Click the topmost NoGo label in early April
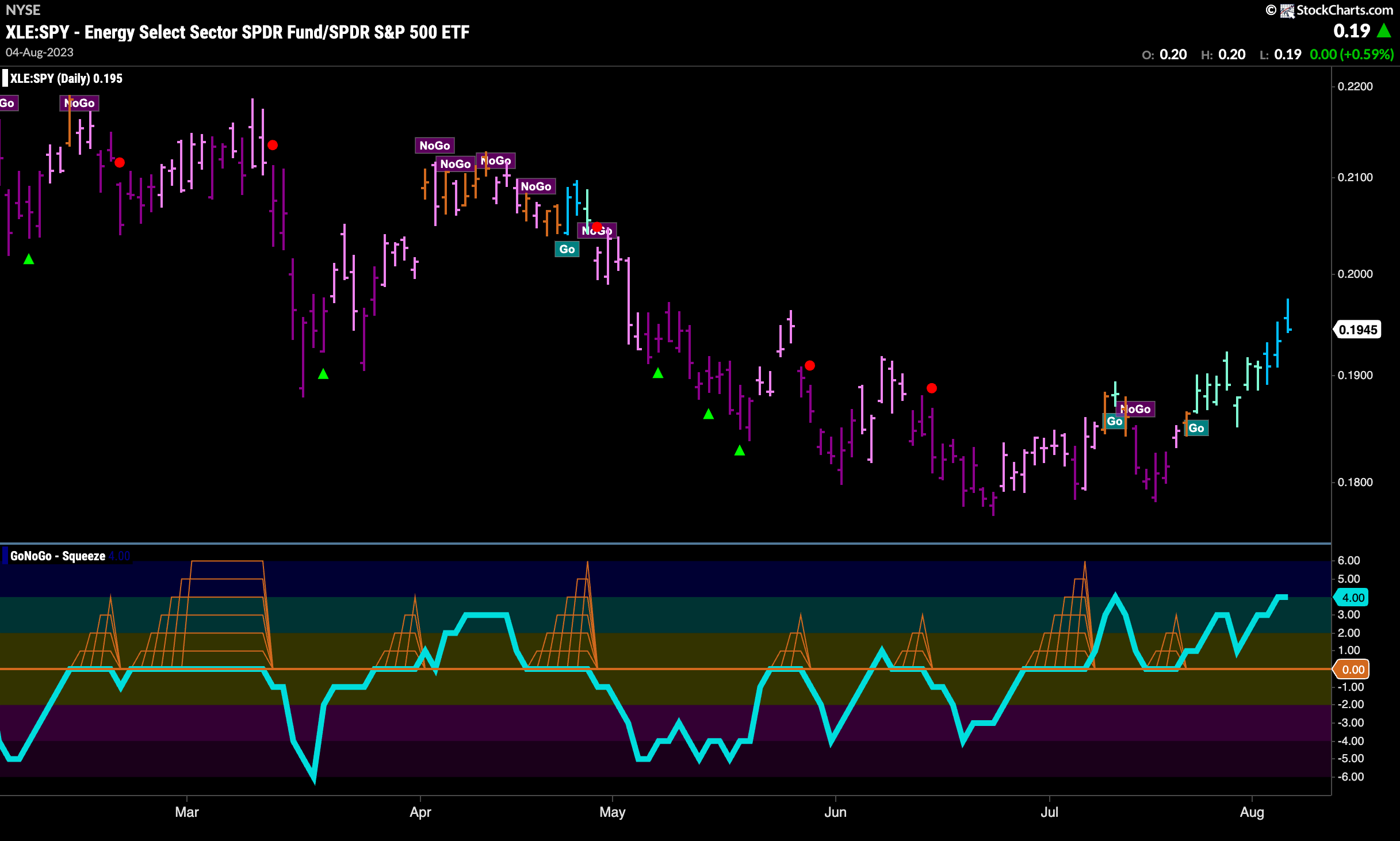The image size is (1400, 841). (435, 146)
